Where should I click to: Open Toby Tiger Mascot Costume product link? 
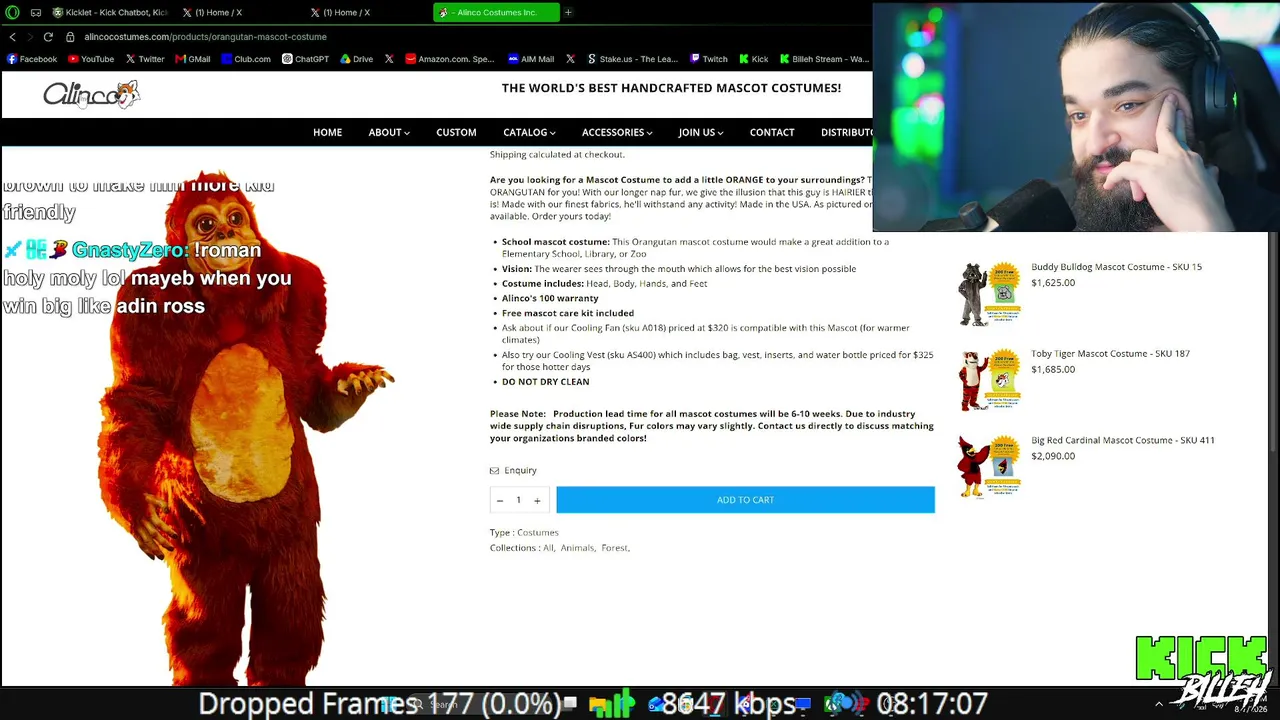pos(1110,354)
